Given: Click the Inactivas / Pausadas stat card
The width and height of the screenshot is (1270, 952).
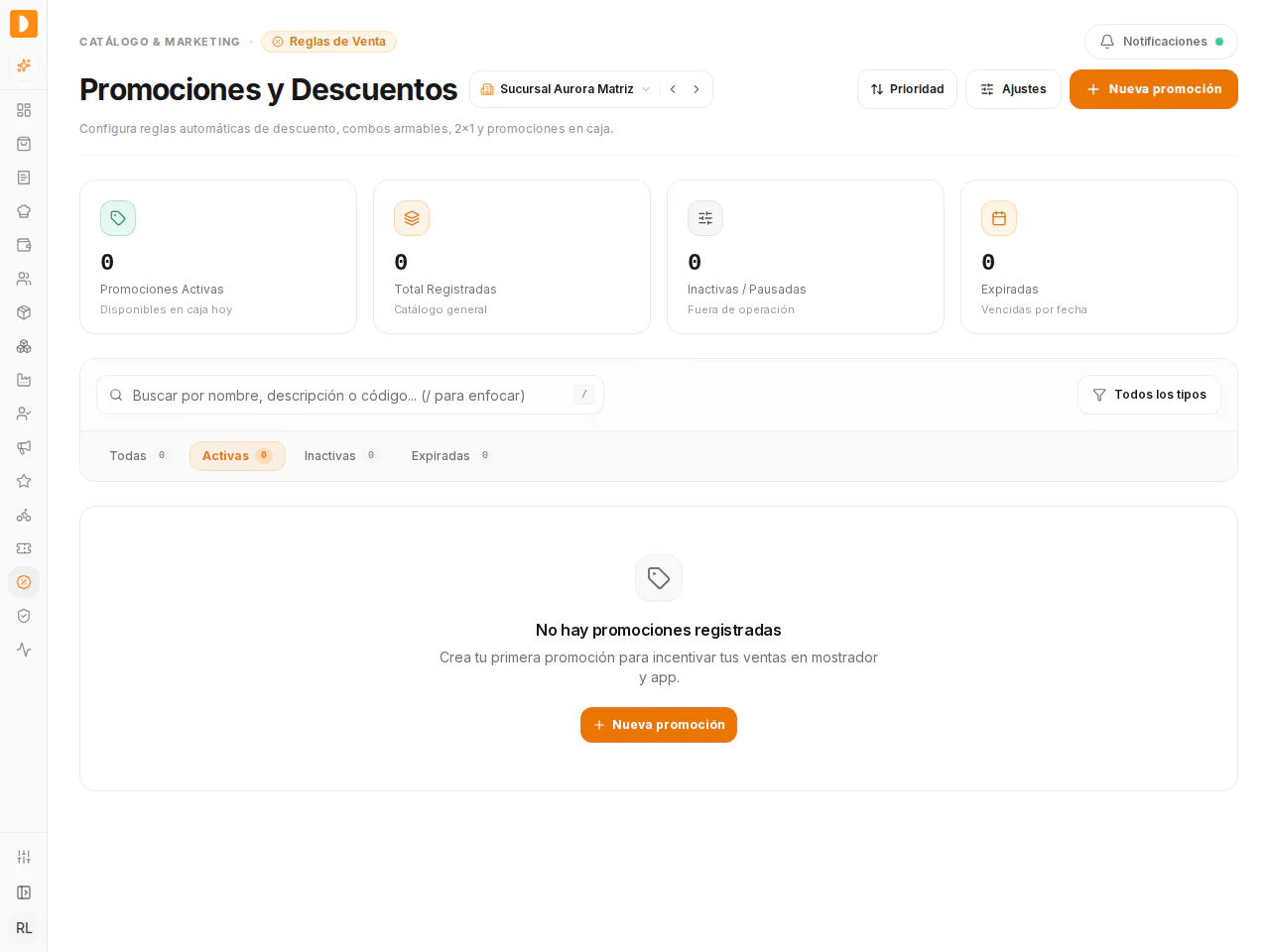Looking at the screenshot, I should tap(806, 257).
